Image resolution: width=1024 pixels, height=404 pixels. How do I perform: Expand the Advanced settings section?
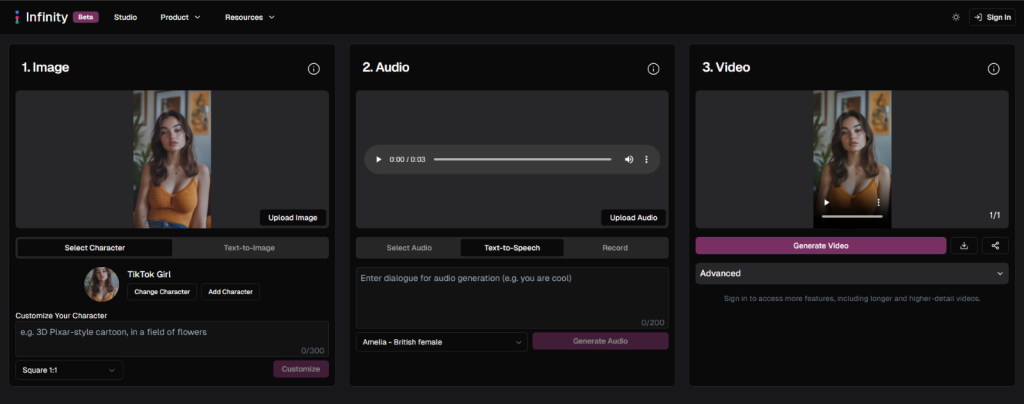click(x=852, y=273)
